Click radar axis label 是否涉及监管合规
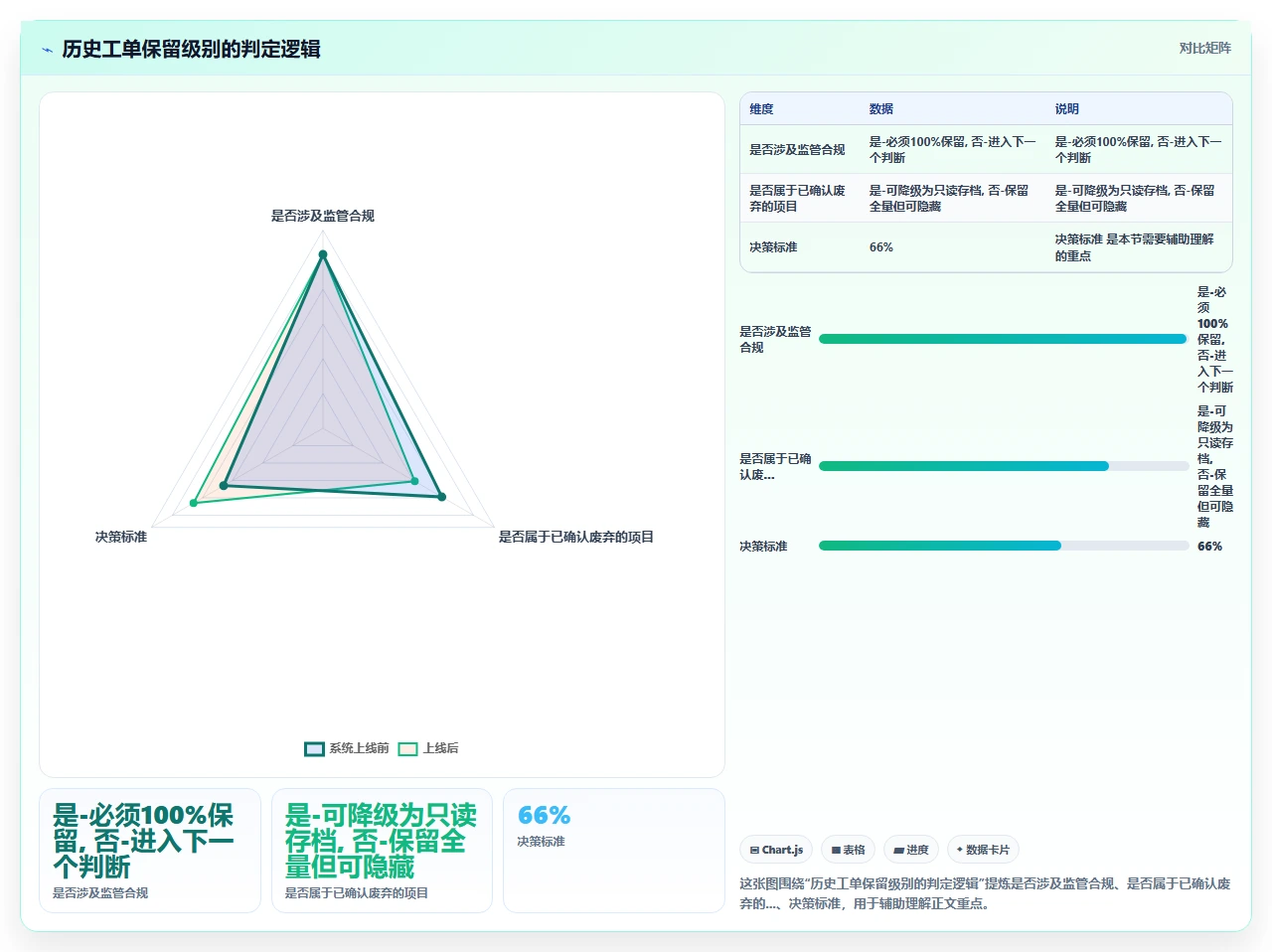 (323, 216)
